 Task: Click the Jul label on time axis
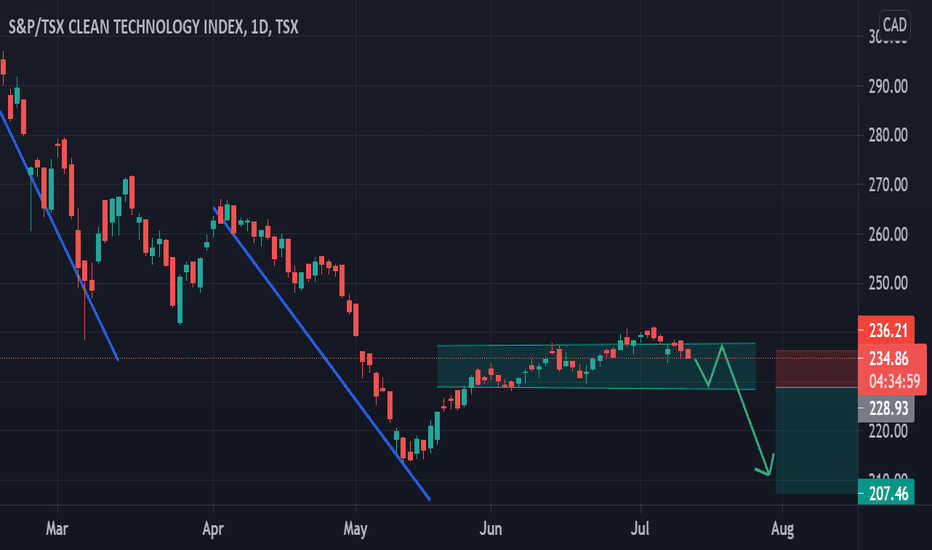tap(640, 529)
